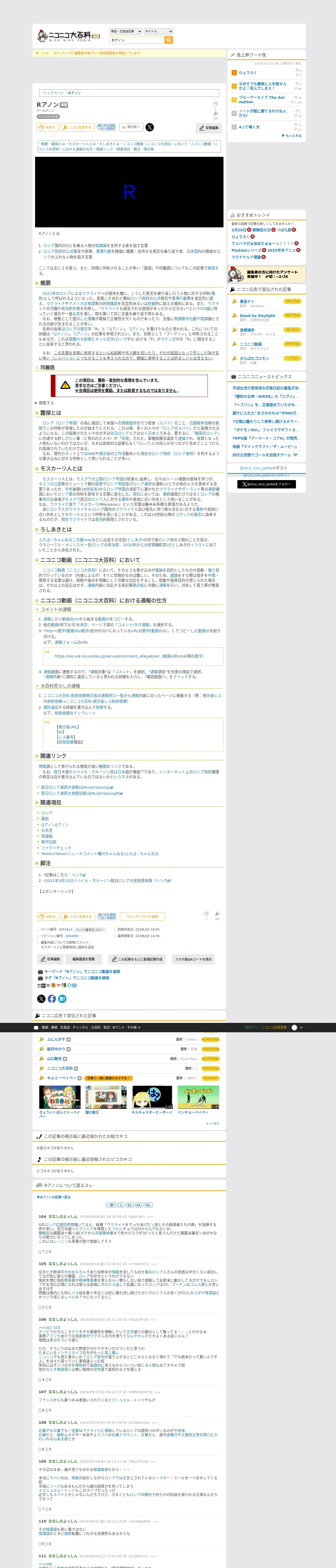Bookmark with the はてなブックマーク B! icon
Image resolution: width=336 pixels, height=1568 pixels.
[62, 999]
